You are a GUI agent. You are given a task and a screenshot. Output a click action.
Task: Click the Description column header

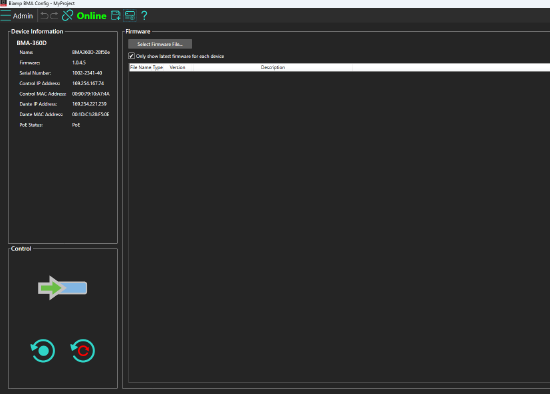point(273,67)
